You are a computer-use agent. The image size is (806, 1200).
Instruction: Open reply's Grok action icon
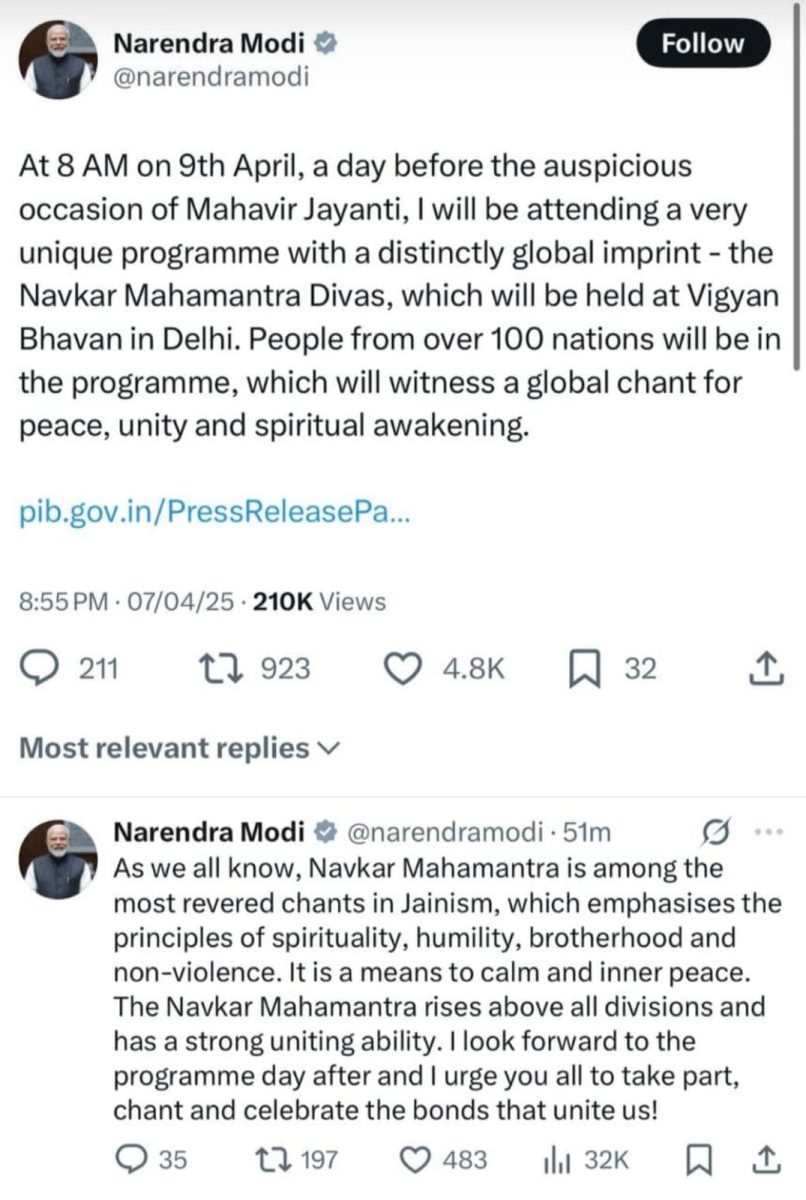pyautogui.click(x=716, y=831)
